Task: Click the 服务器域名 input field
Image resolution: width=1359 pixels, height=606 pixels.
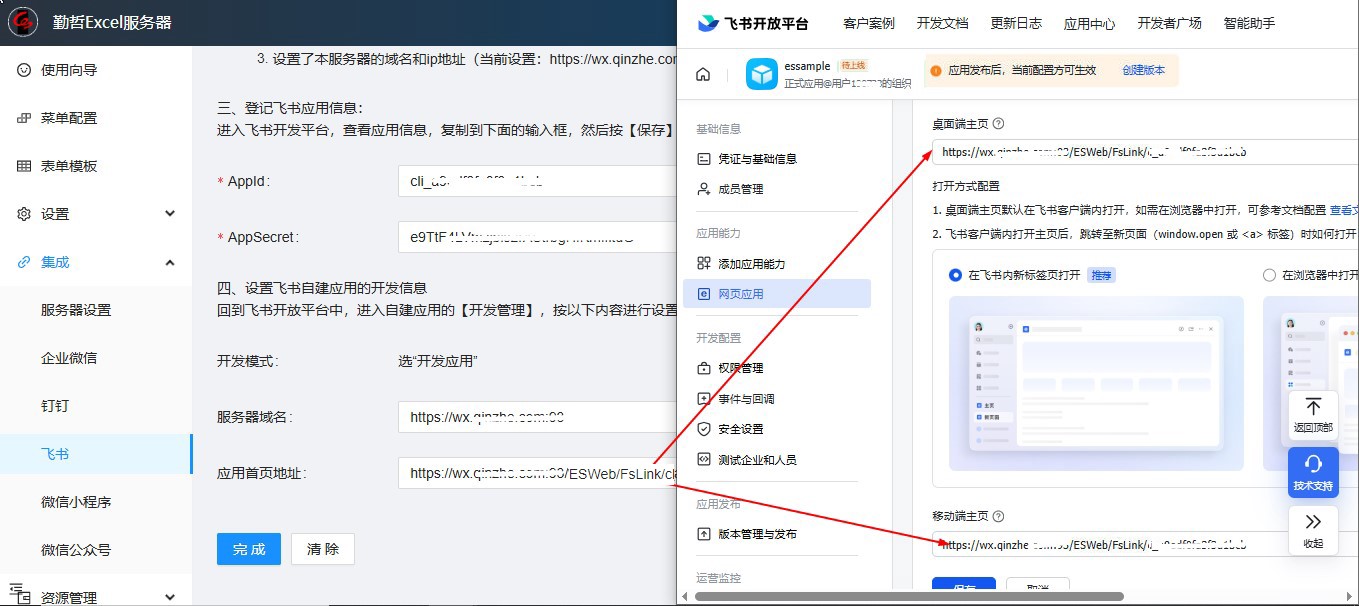Action: (x=537, y=417)
